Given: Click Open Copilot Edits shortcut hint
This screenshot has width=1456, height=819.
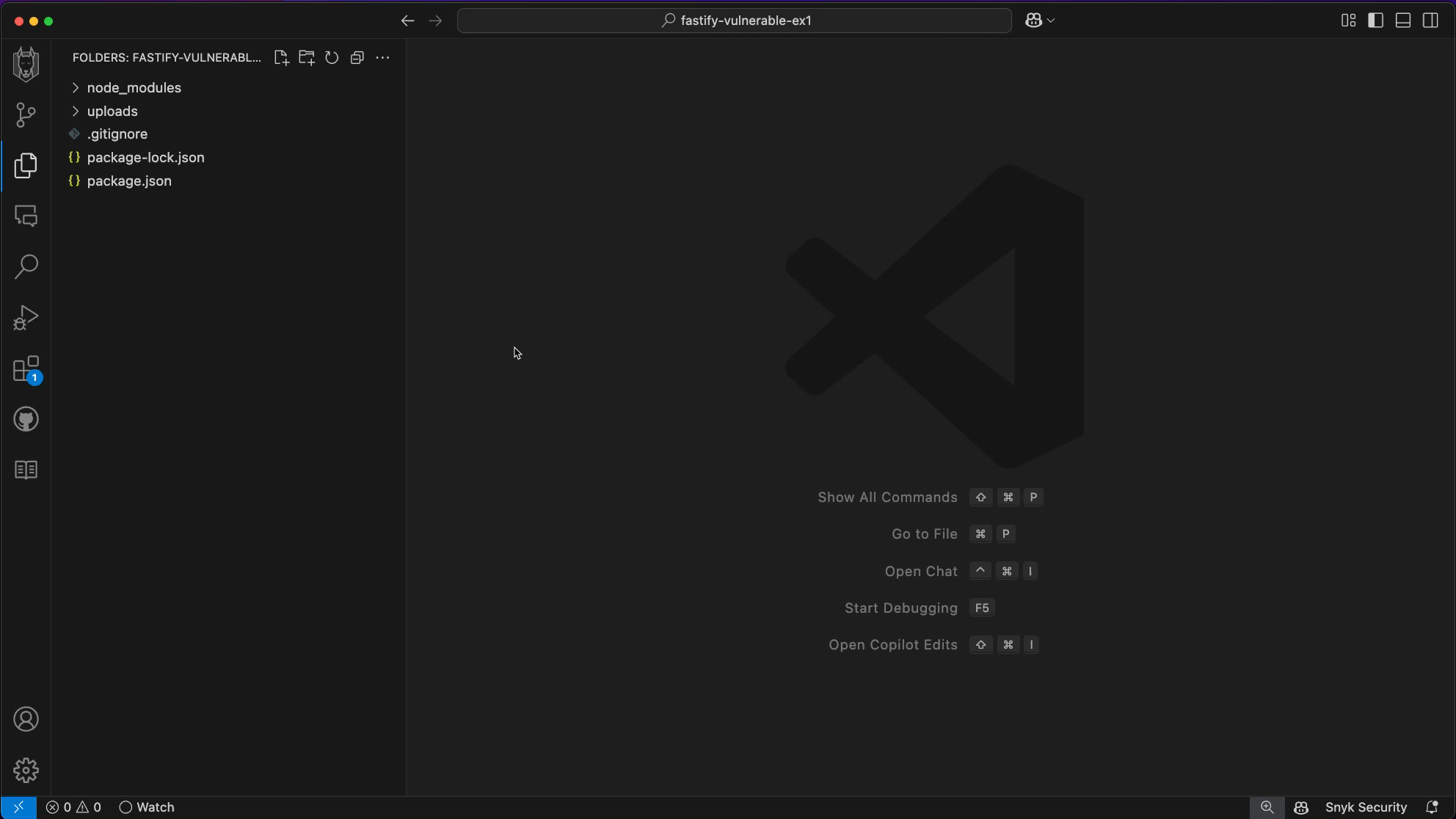Looking at the screenshot, I should [x=933, y=644].
